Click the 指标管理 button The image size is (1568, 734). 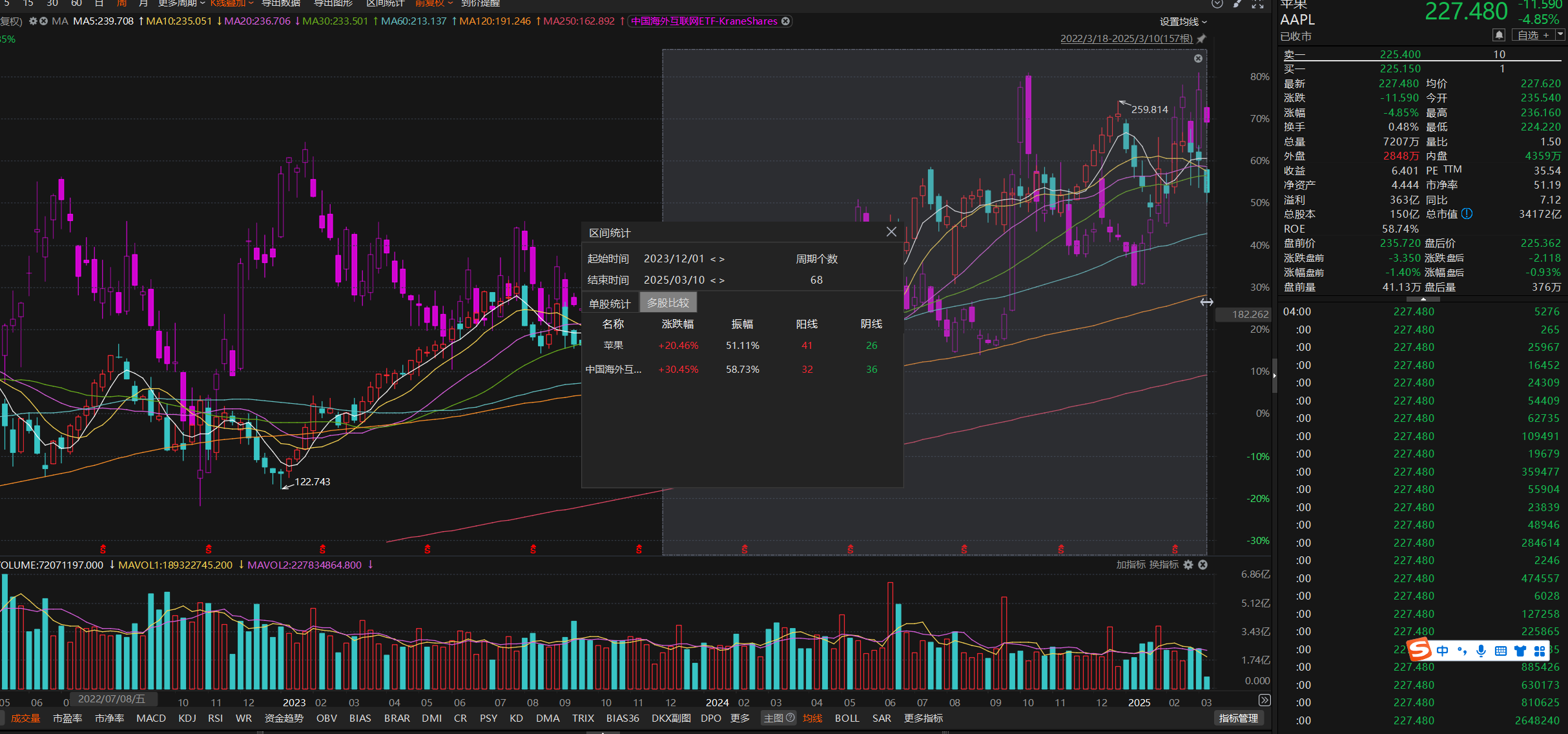click(1237, 718)
